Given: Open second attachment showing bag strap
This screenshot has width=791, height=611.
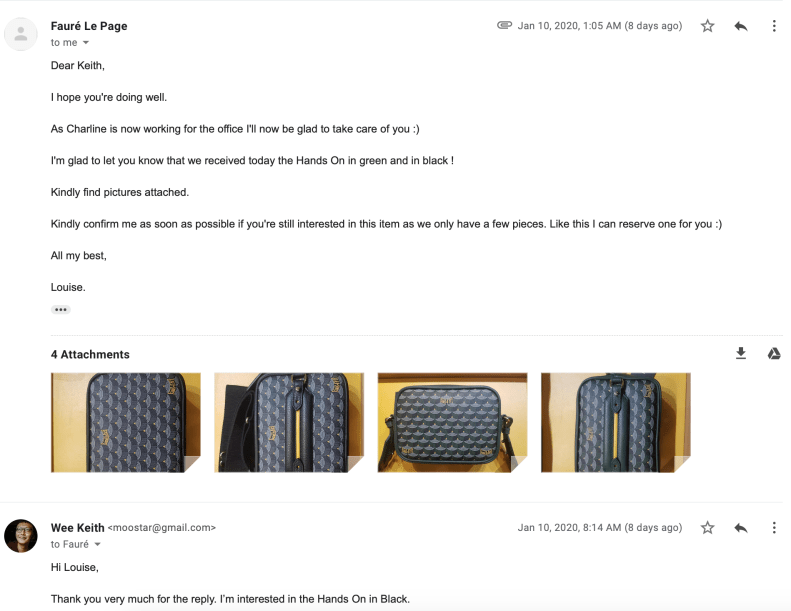Looking at the screenshot, I should coord(289,422).
